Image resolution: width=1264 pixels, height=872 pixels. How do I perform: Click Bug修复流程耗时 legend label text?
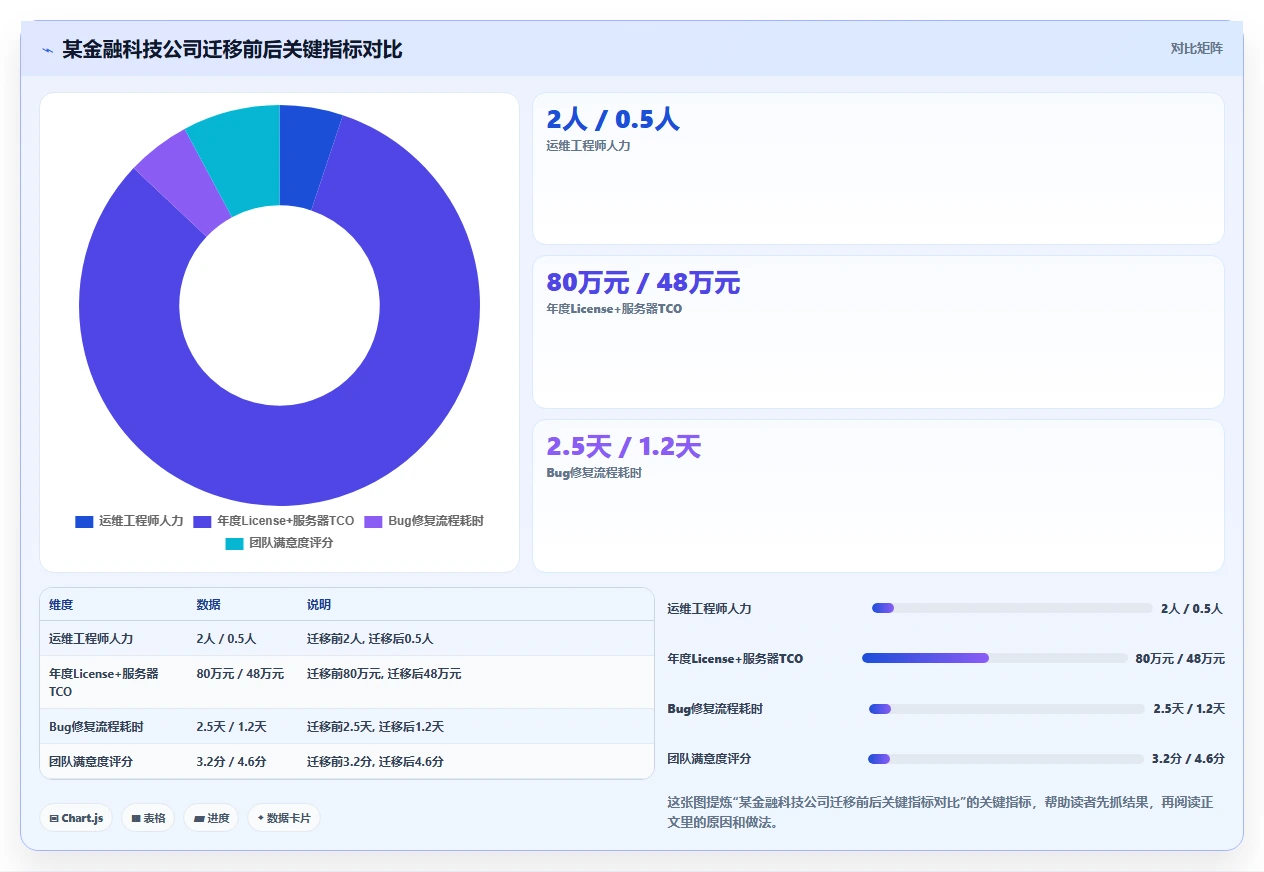[436, 522]
